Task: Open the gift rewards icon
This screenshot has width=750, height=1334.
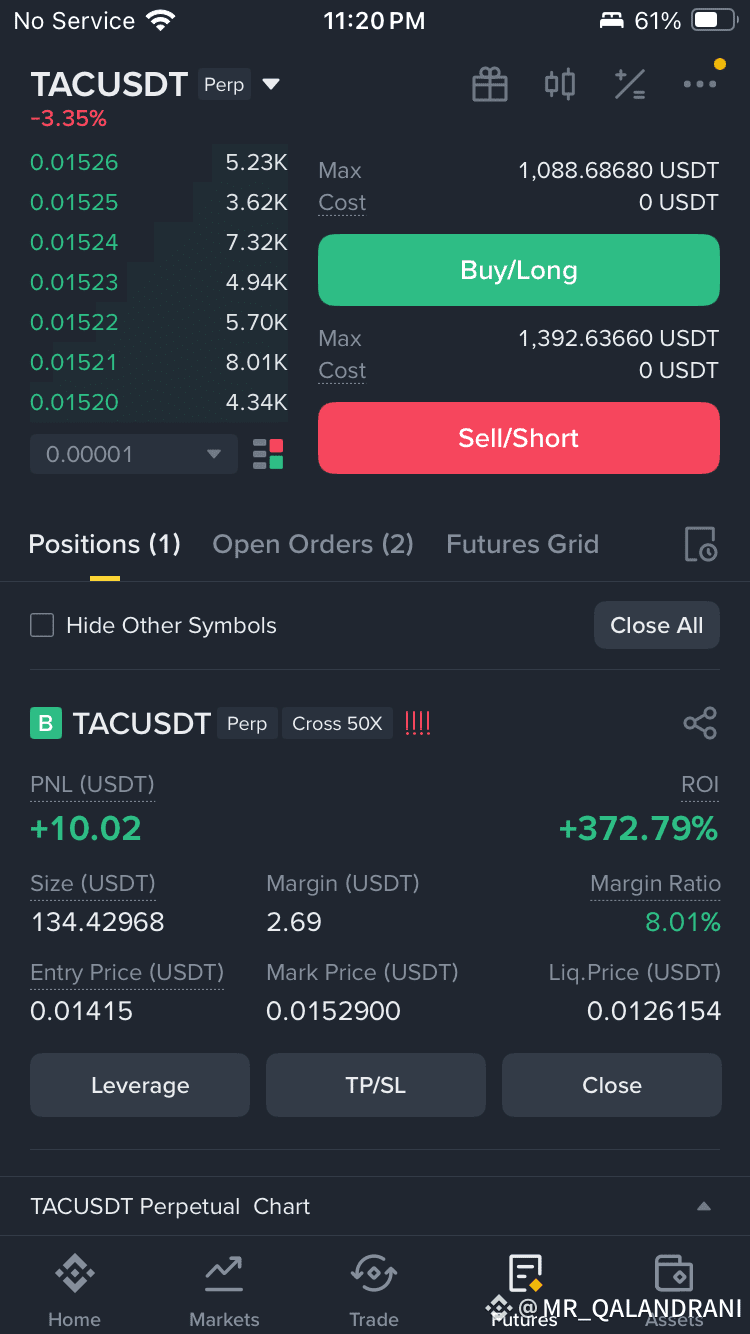Action: click(490, 85)
